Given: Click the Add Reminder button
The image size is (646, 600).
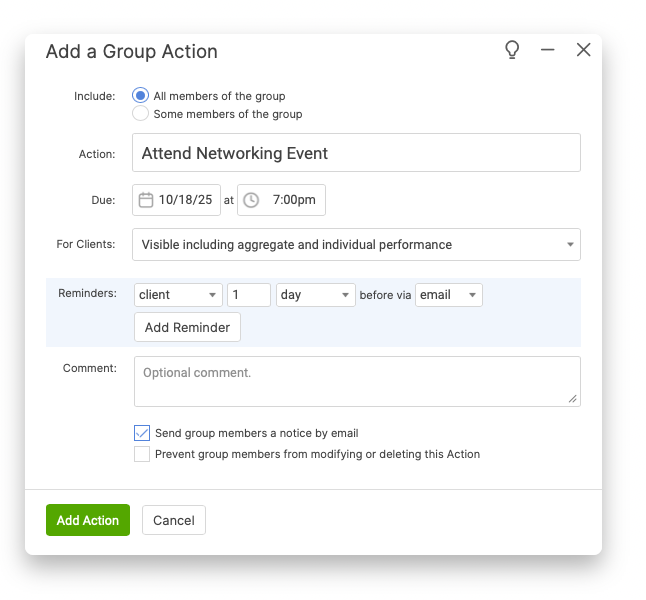Looking at the screenshot, I should tap(187, 327).
